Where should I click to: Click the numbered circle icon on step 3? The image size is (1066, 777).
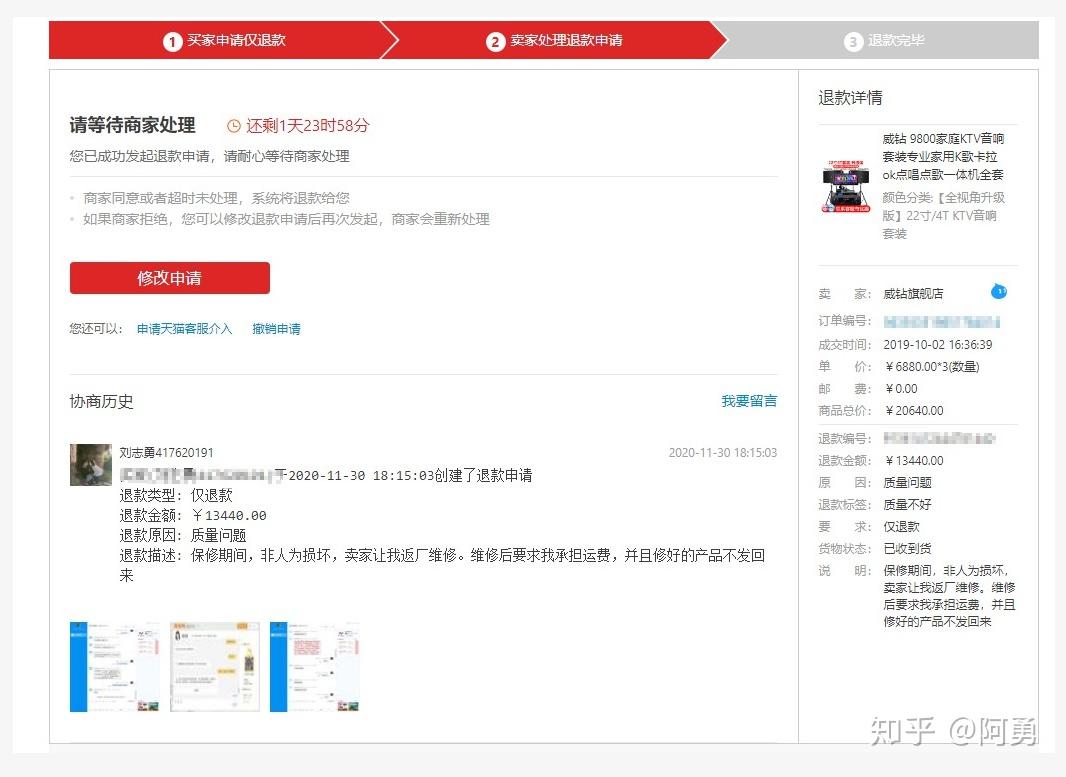853,41
